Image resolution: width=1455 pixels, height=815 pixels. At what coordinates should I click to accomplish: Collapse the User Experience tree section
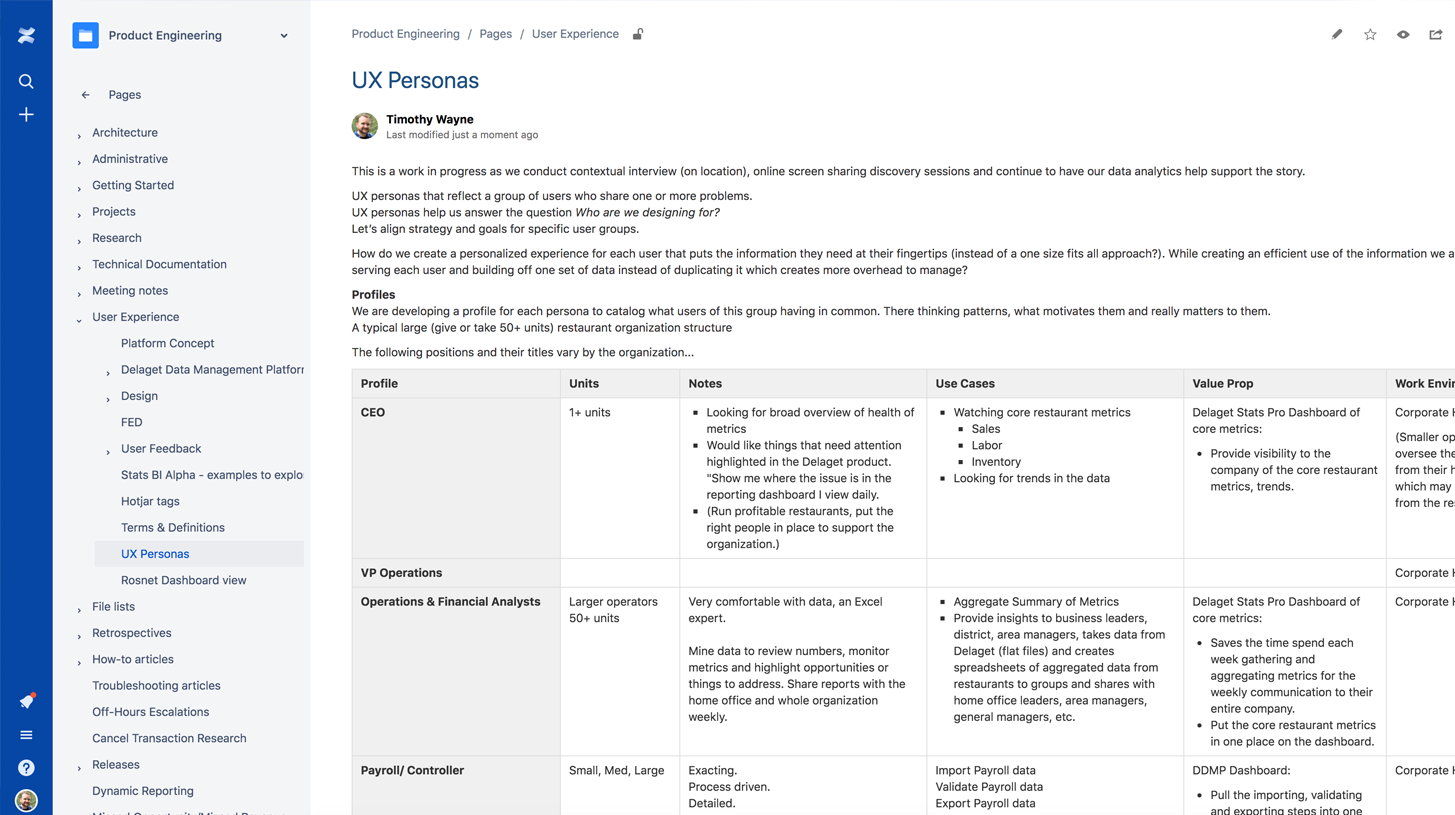point(79,319)
